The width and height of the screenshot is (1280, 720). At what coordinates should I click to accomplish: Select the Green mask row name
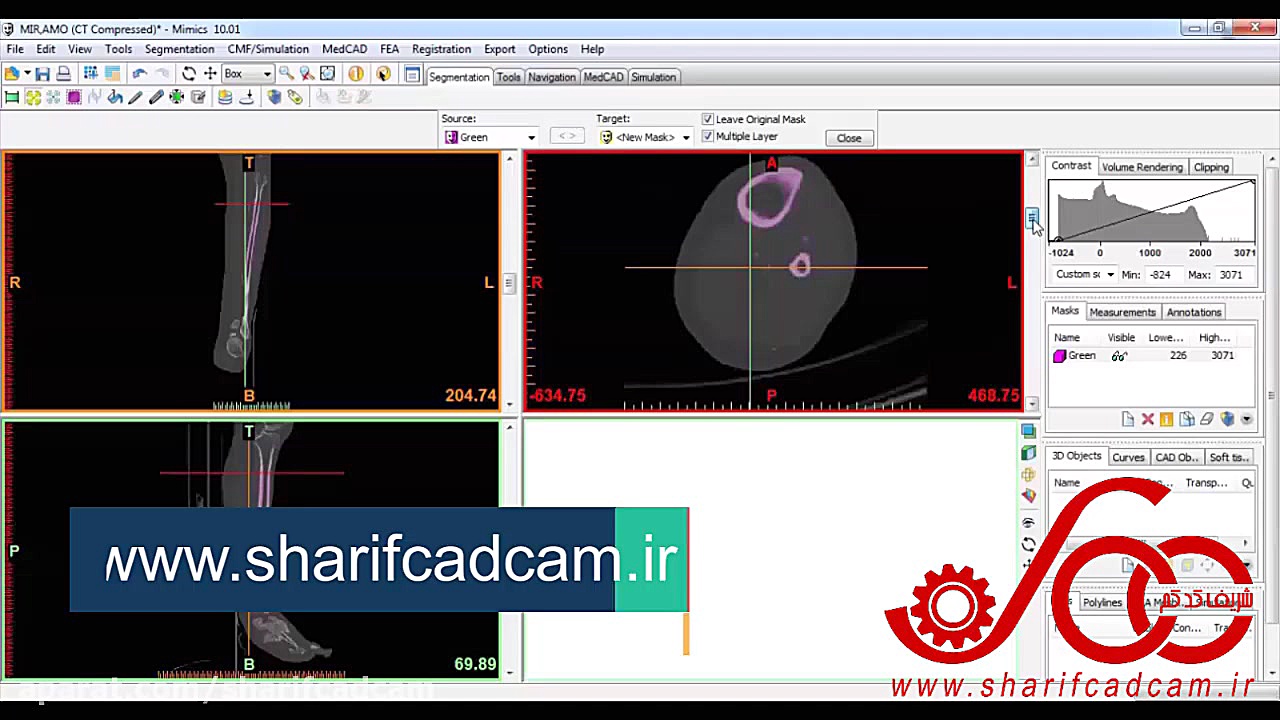(1082, 356)
